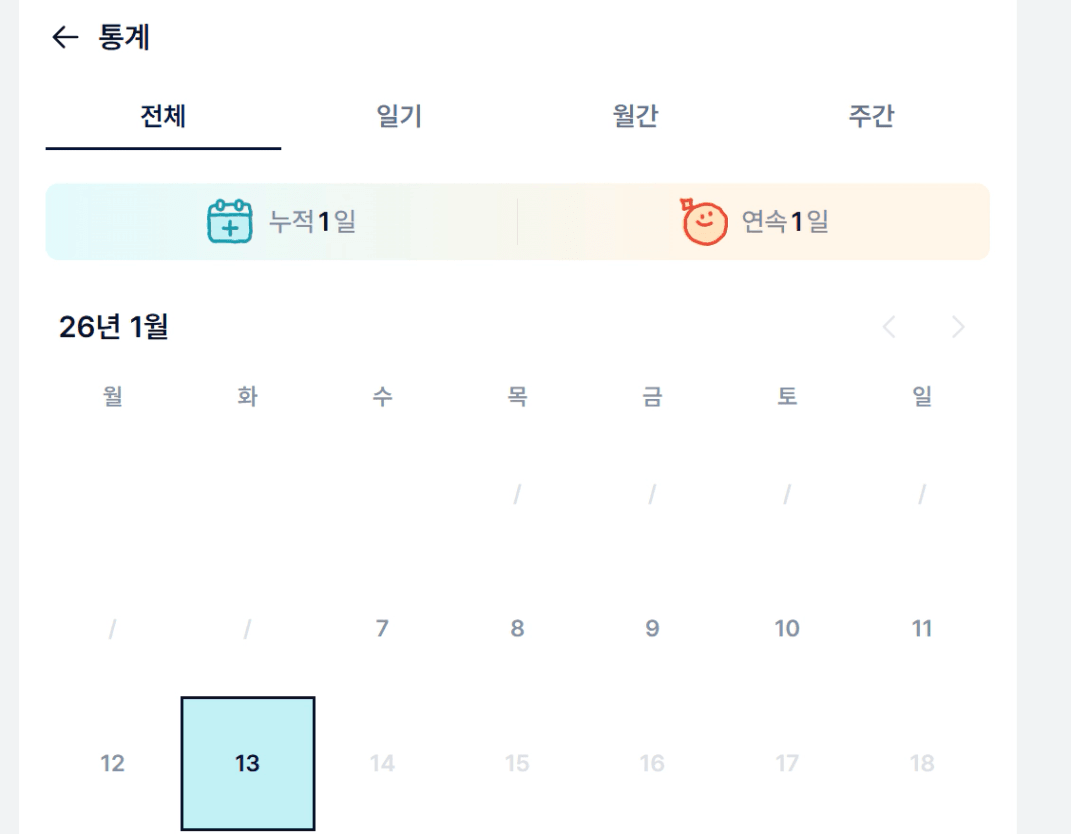
Task: Click the 연속 1일 streak stat
Action: (785, 221)
